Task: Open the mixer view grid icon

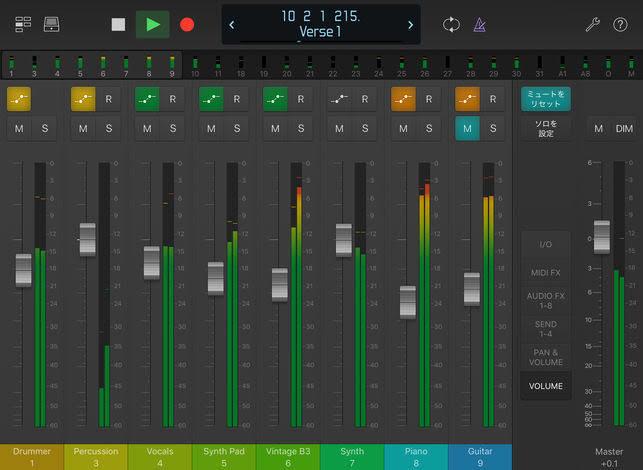Action: [x=23, y=25]
